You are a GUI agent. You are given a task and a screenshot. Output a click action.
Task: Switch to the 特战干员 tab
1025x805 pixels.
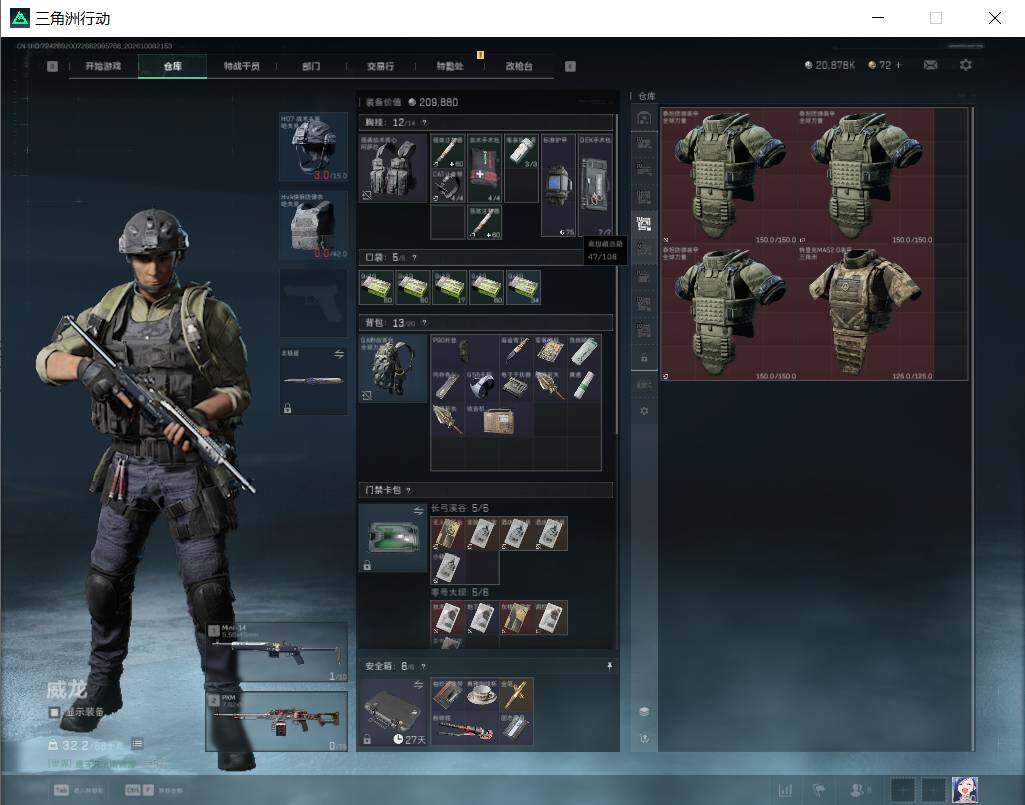click(242, 66)
